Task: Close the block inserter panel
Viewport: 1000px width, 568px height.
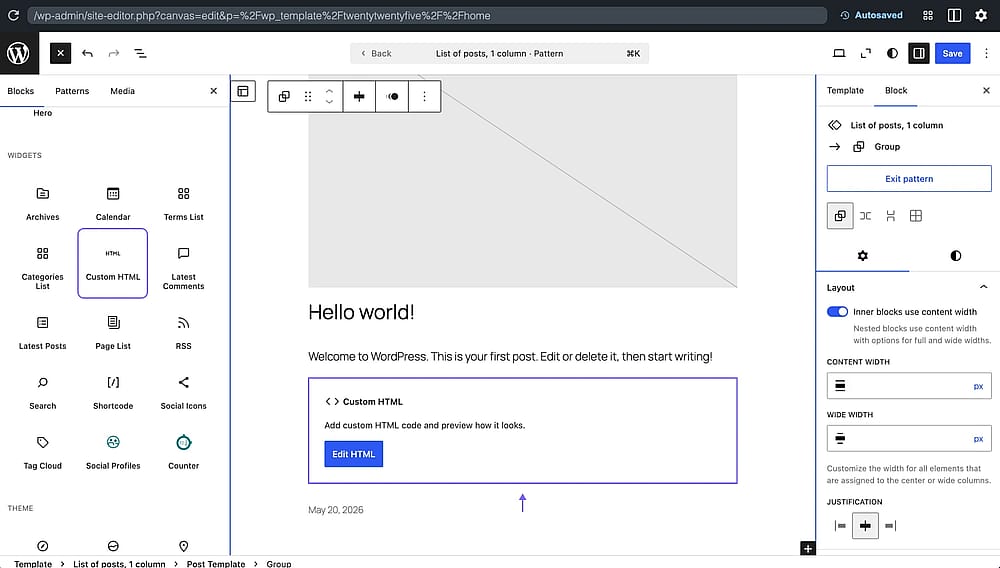Action: (x=214, y=91)
